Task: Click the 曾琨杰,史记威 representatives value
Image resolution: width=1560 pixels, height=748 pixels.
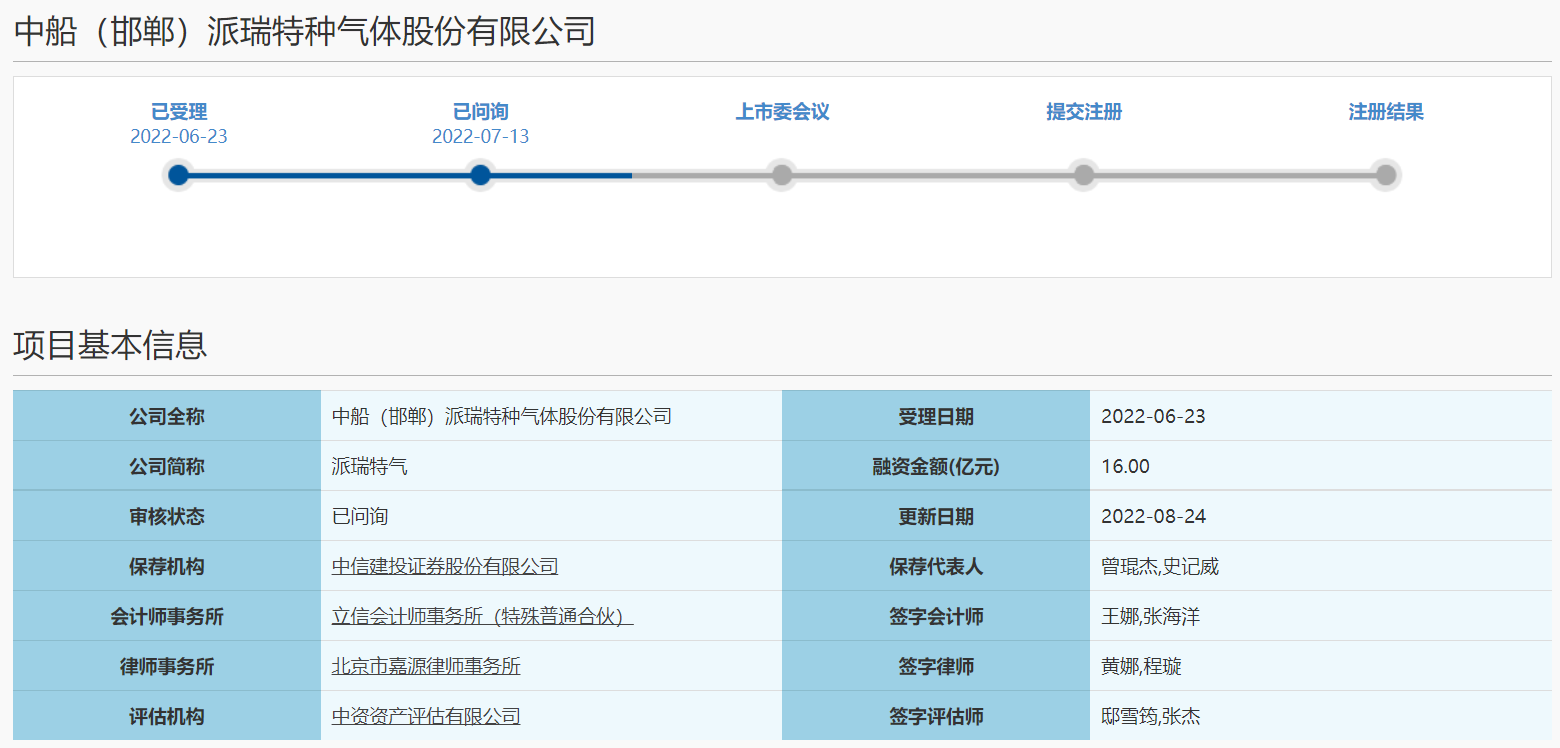Action: click(x=1160, y=567)
